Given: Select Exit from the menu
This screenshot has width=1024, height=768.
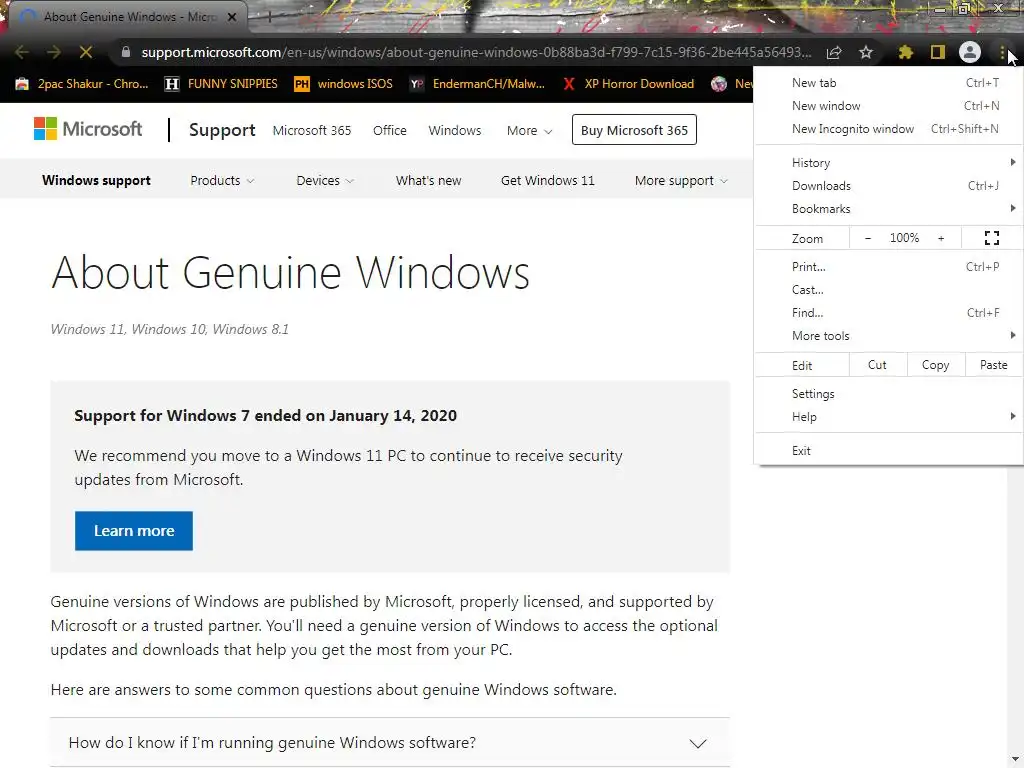Looking at the screenshot, I should point(889,451).
